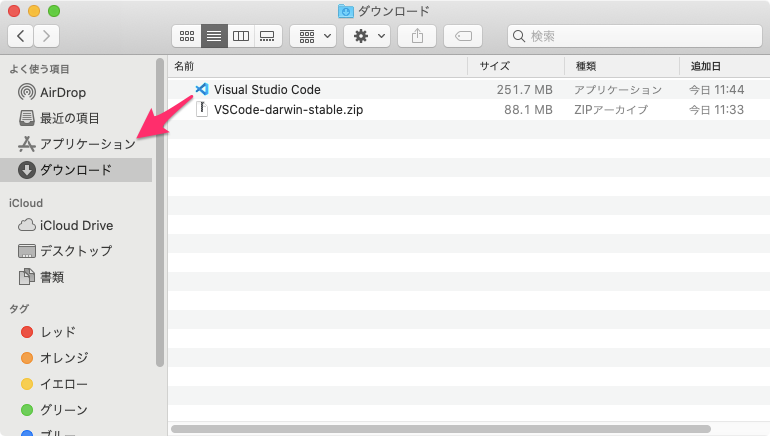770x436 pixels.
Task: Click the zip archive file icon
Action: 201,109
